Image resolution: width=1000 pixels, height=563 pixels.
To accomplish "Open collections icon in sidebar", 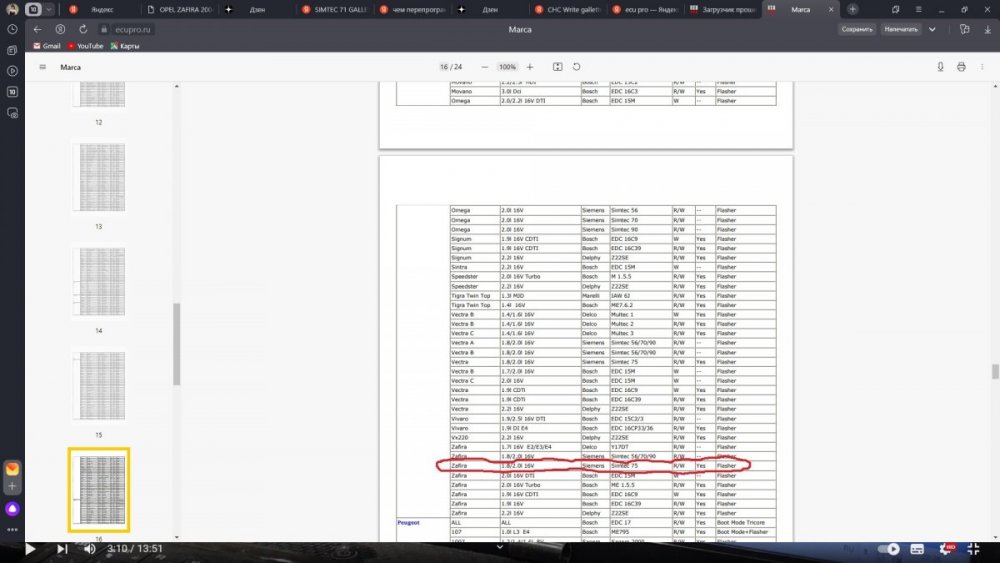I will 12,50.
